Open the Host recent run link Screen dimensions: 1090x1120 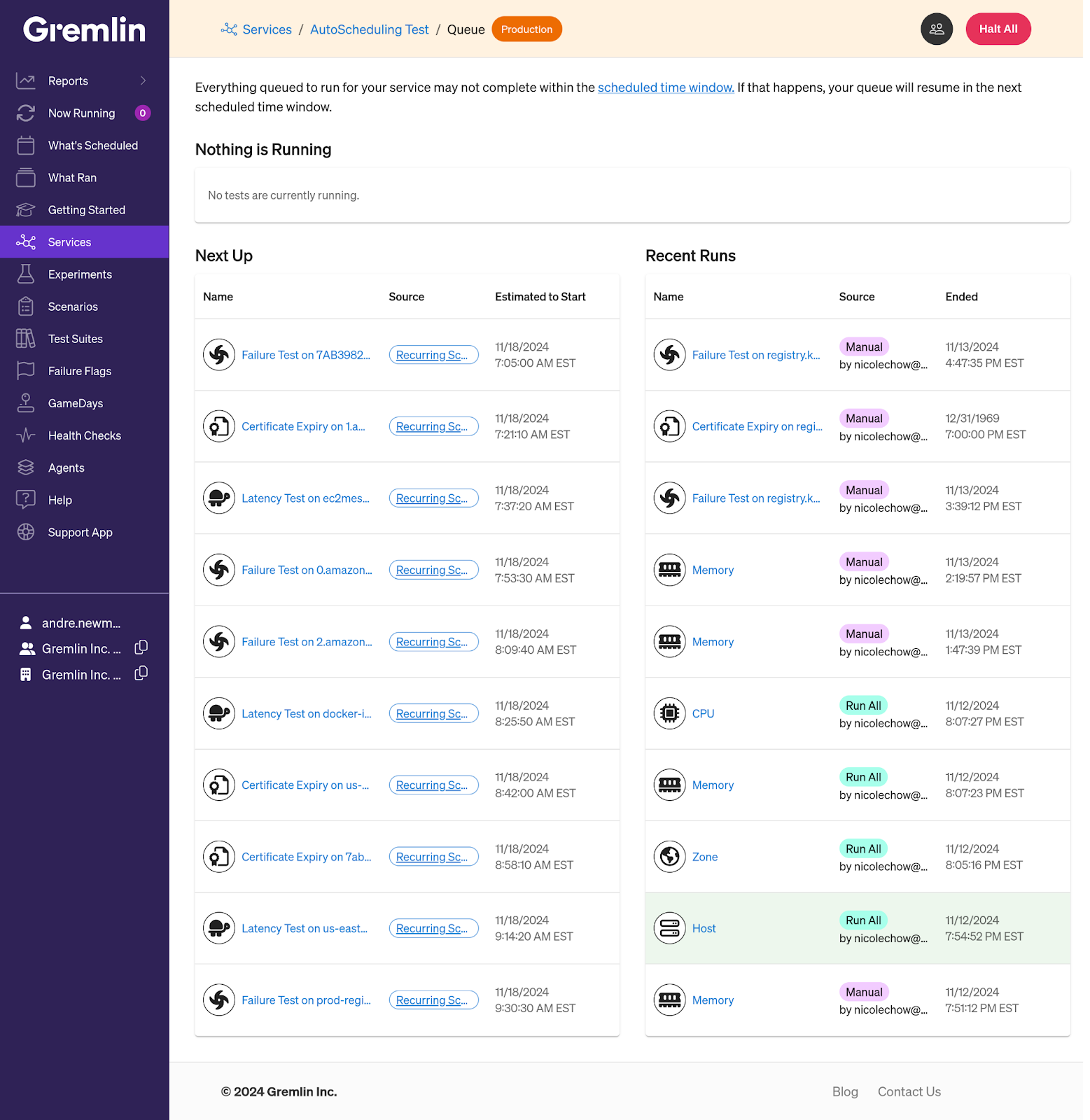tap(704, 929)
